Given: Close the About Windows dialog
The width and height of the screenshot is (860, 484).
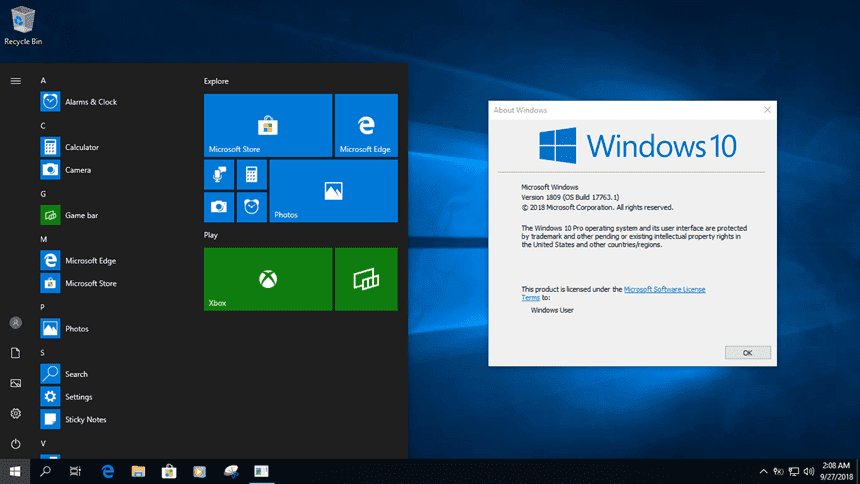Looking at the screenshot, I should (767, 110).
